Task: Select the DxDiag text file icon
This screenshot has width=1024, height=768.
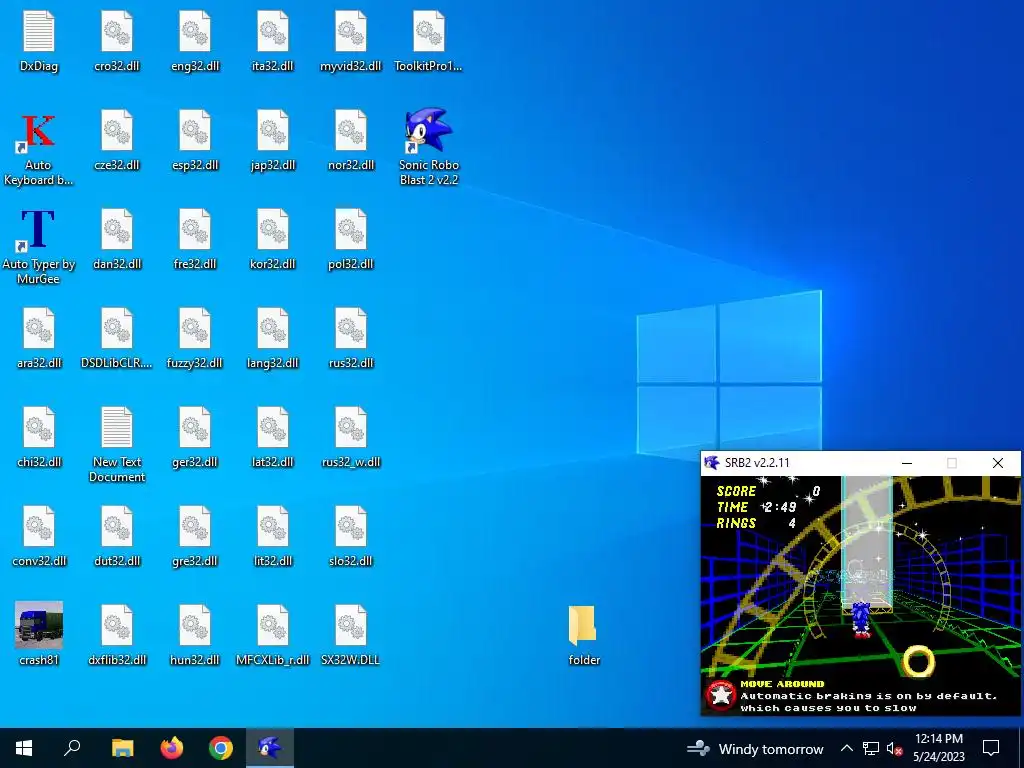Action: (39, 31)
